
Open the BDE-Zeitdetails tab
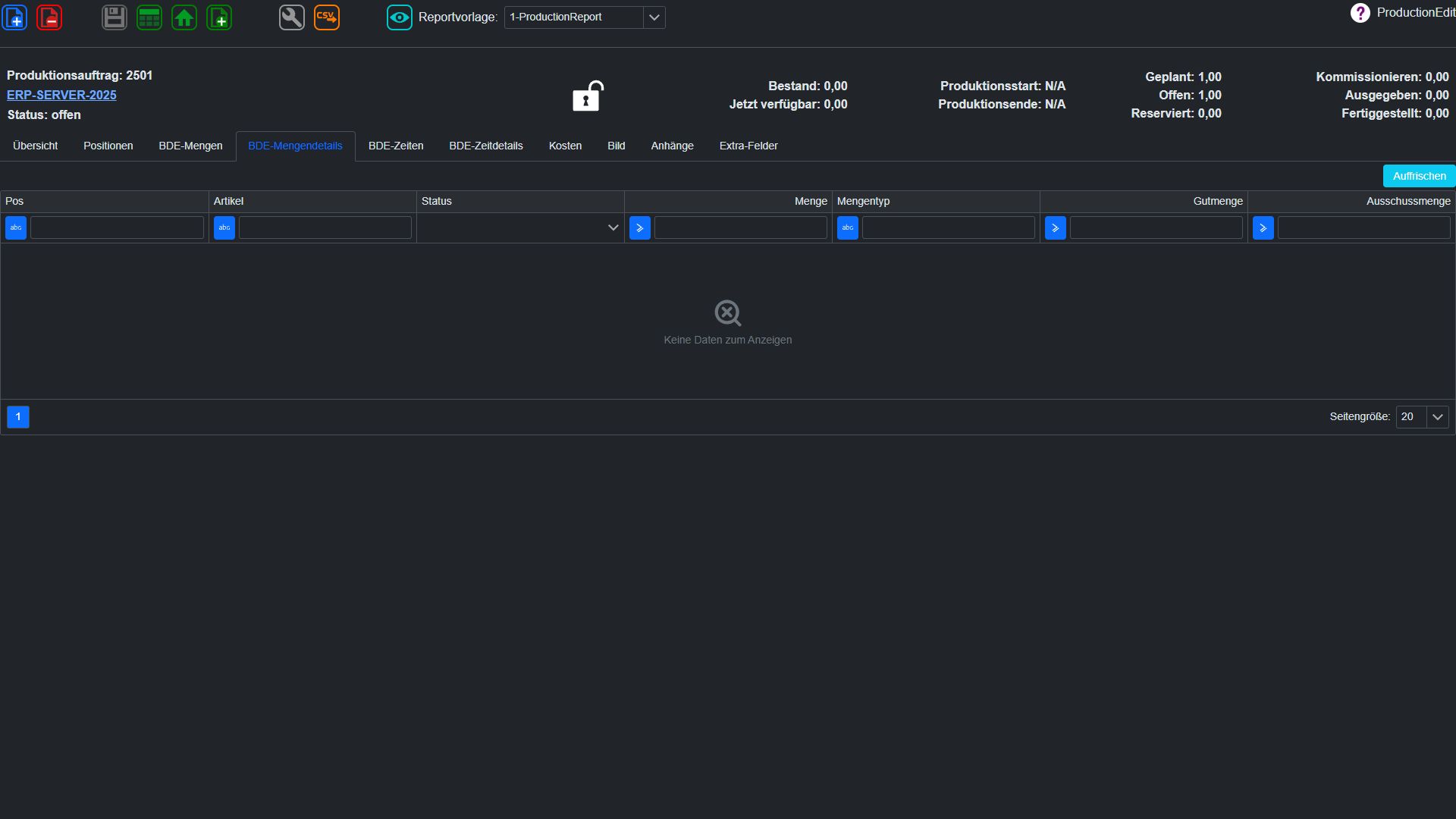tap(486, 146)
